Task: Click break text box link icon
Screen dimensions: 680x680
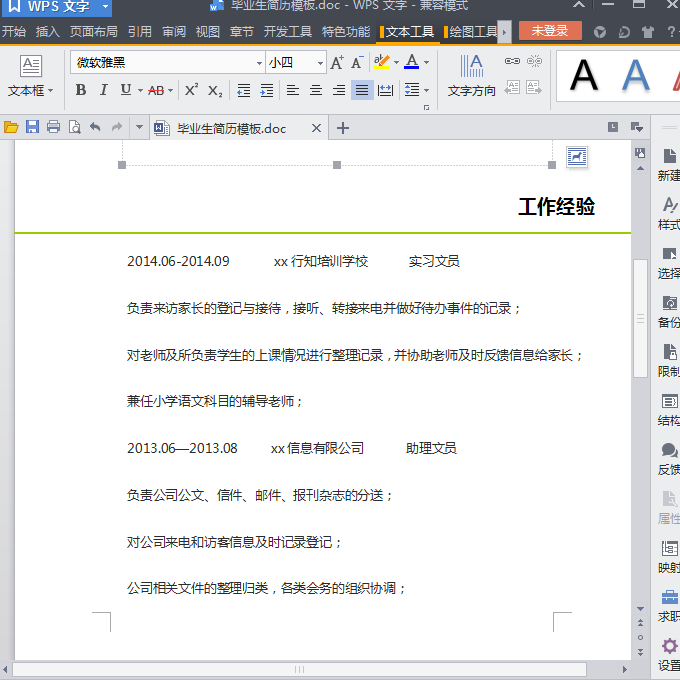Action: pyautogui.click(x=534, y=61)
